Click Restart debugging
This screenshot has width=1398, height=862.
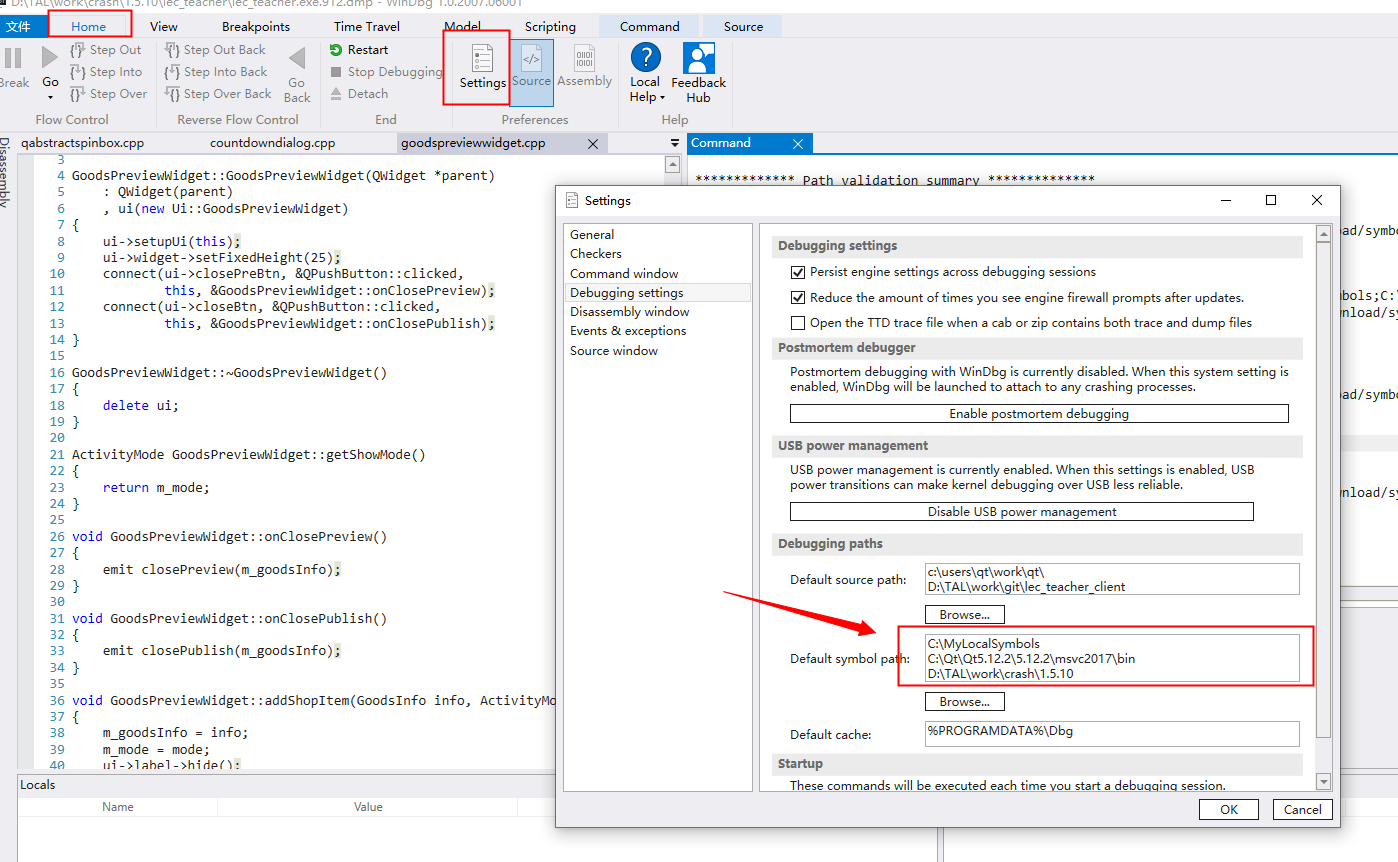click(x=359, y=50)
